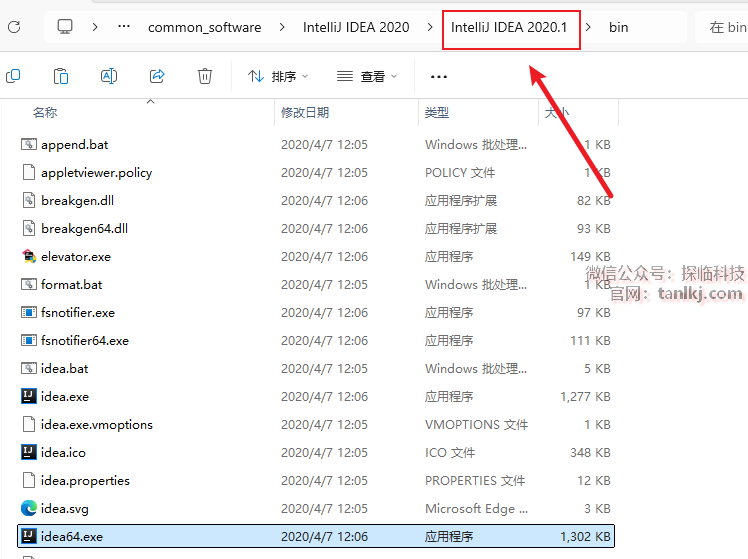Click the Paste toolbar icon

(x=61, y=76)
